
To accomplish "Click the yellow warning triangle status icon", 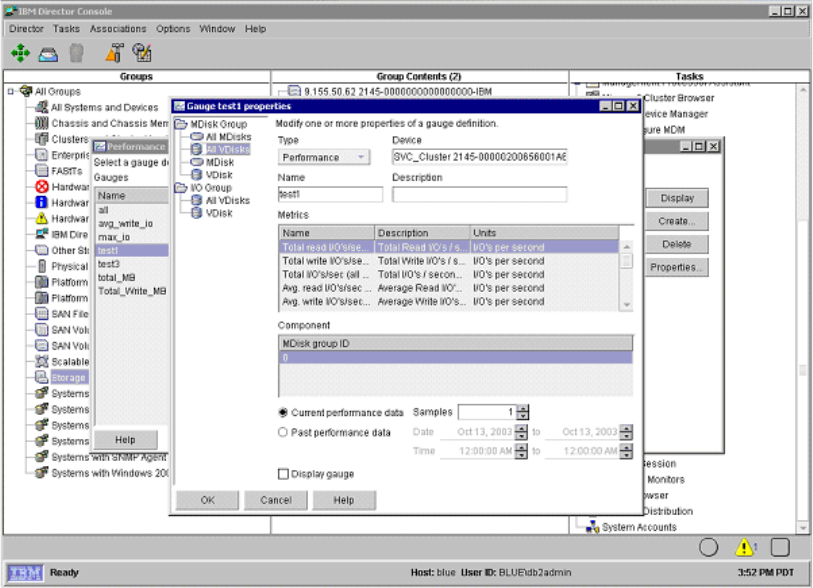I will [x=745, y=547].
